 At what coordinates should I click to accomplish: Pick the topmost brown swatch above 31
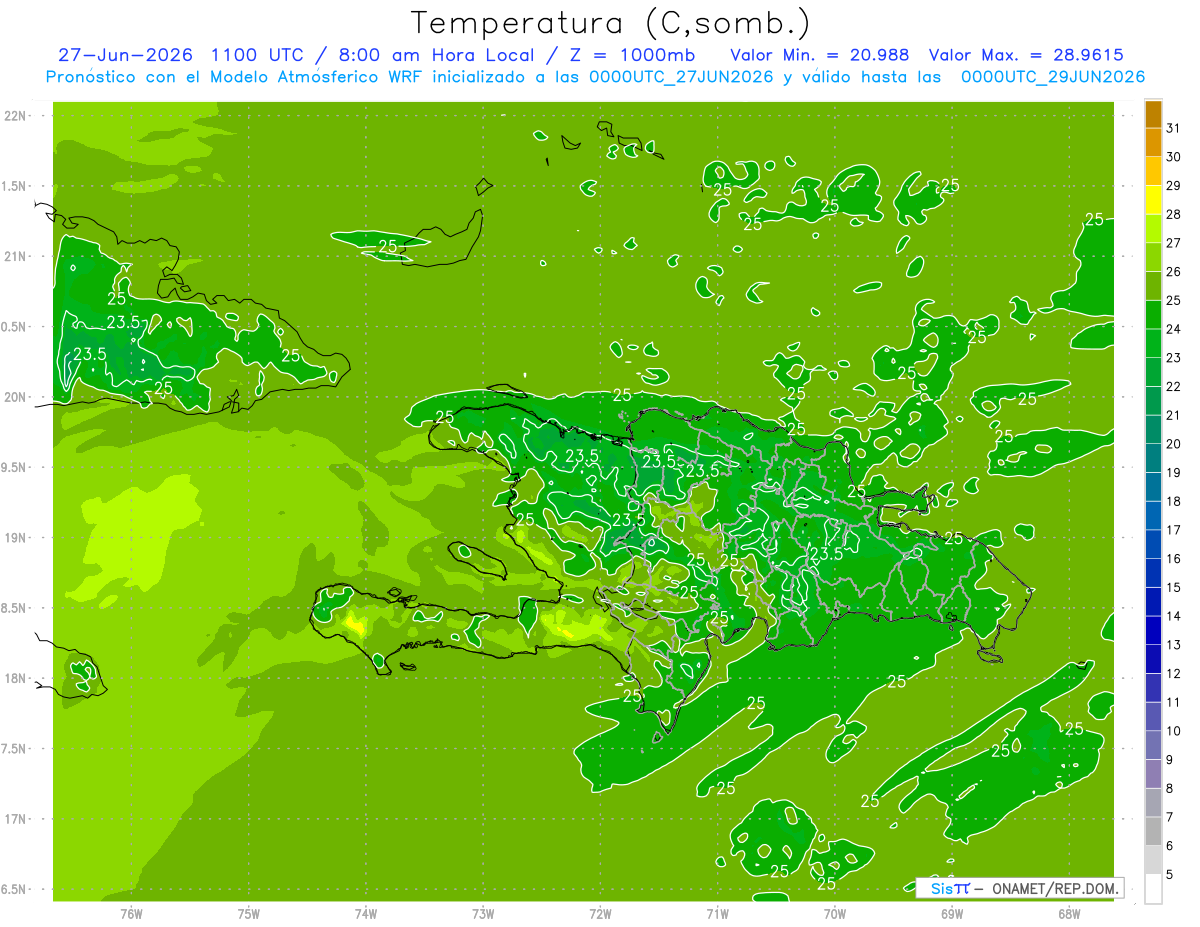[x=1153, y=115]
